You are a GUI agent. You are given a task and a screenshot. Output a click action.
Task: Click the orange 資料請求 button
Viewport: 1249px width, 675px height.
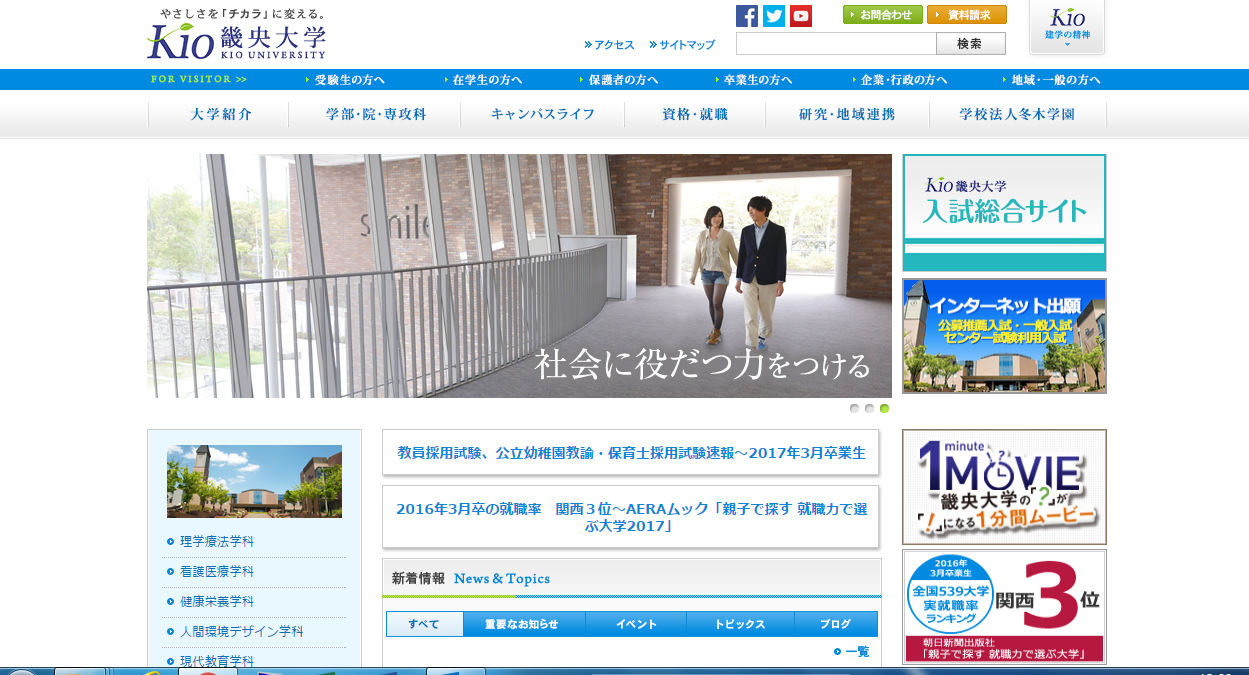pyautogui.click(x=966, y=15)
